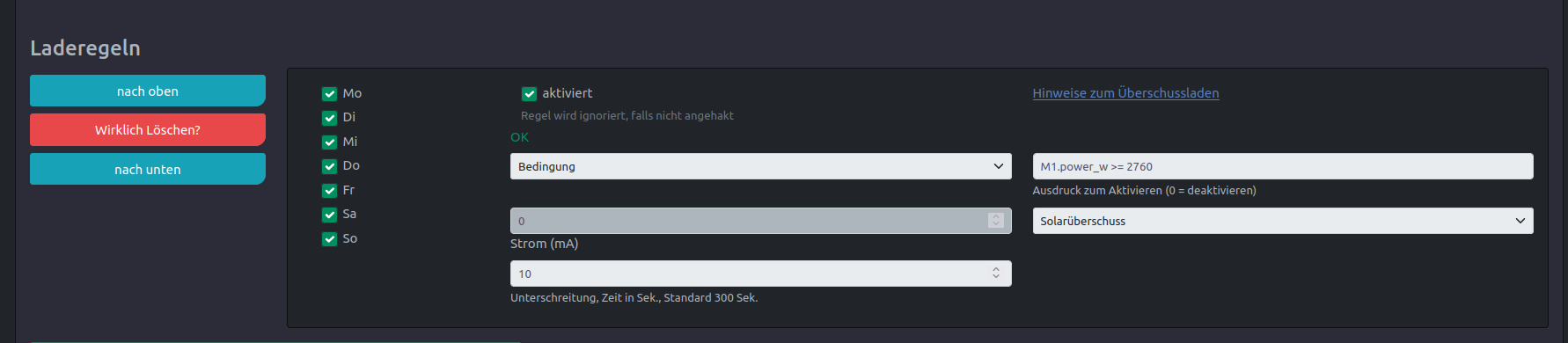The height and width of the screenshot is (343, 1568).
Task: Click the Unterschreitung time field showing 10
Action: [761, 274]
